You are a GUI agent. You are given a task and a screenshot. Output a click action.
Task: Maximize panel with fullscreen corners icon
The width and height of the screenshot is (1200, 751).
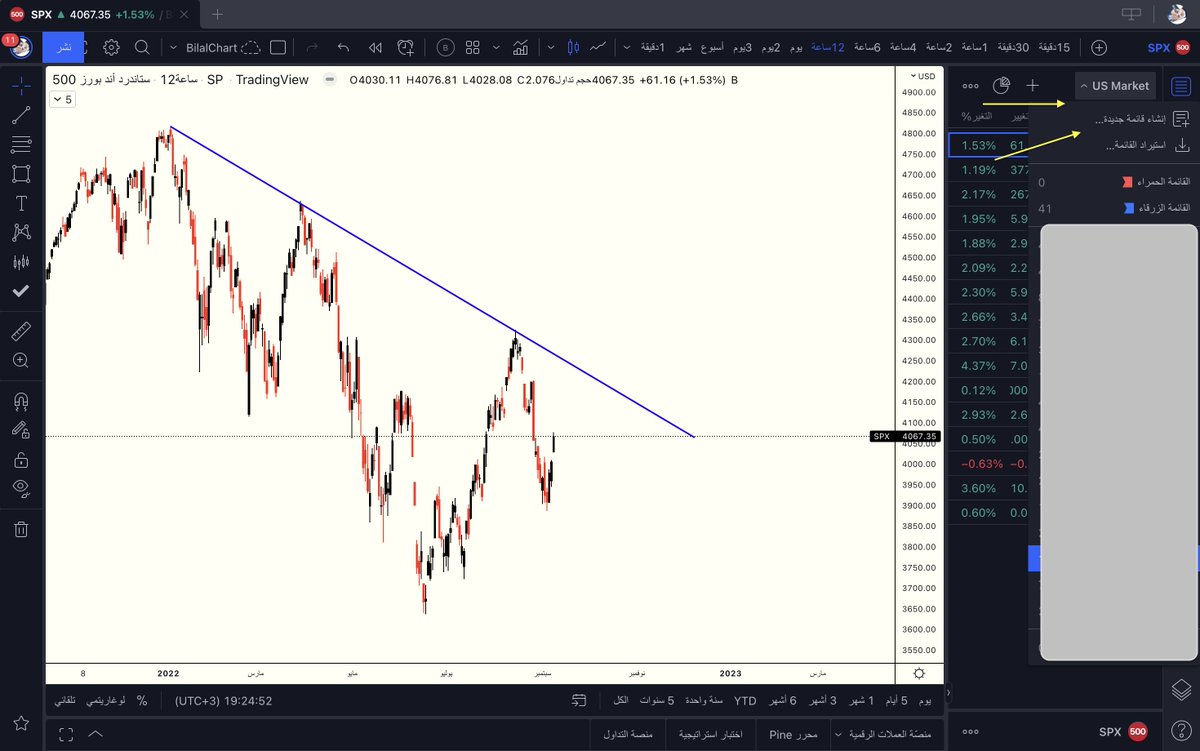66,735
